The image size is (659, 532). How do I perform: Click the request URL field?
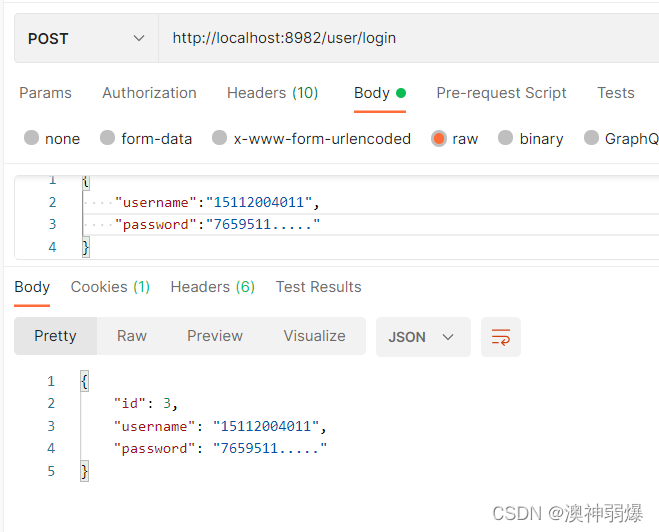pyautogui.click(x=409, y=38)
